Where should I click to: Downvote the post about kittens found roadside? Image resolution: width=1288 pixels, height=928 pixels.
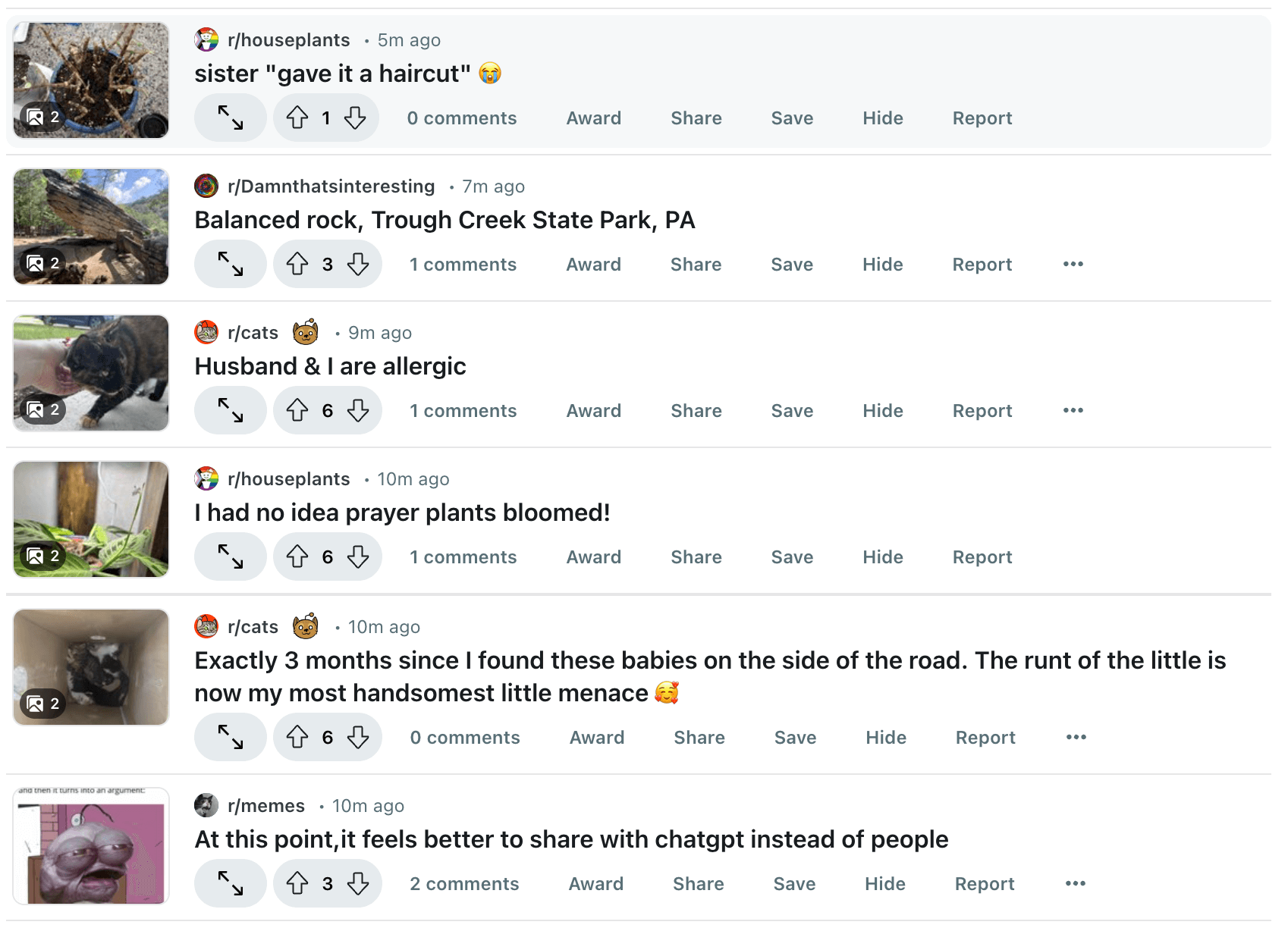[x=358, y=738]
